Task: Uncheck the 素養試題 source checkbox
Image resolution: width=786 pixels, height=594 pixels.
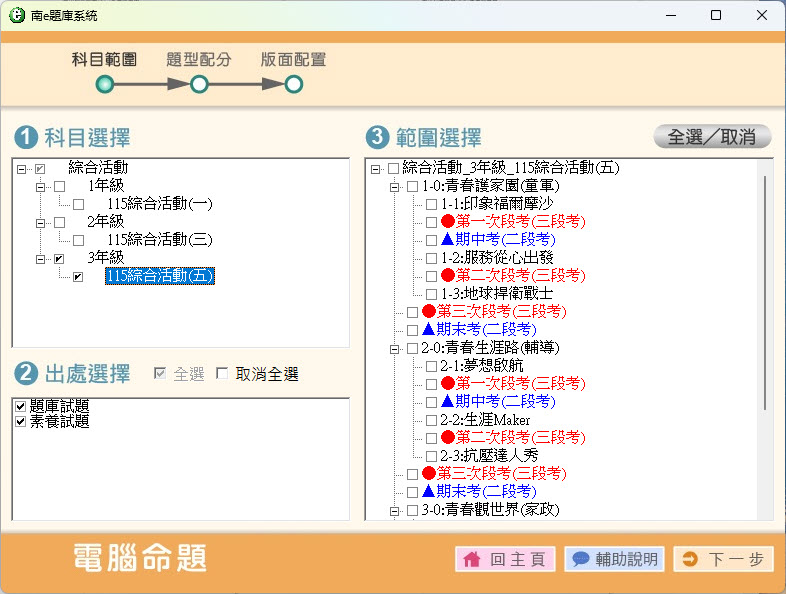Action: (21, 422)
